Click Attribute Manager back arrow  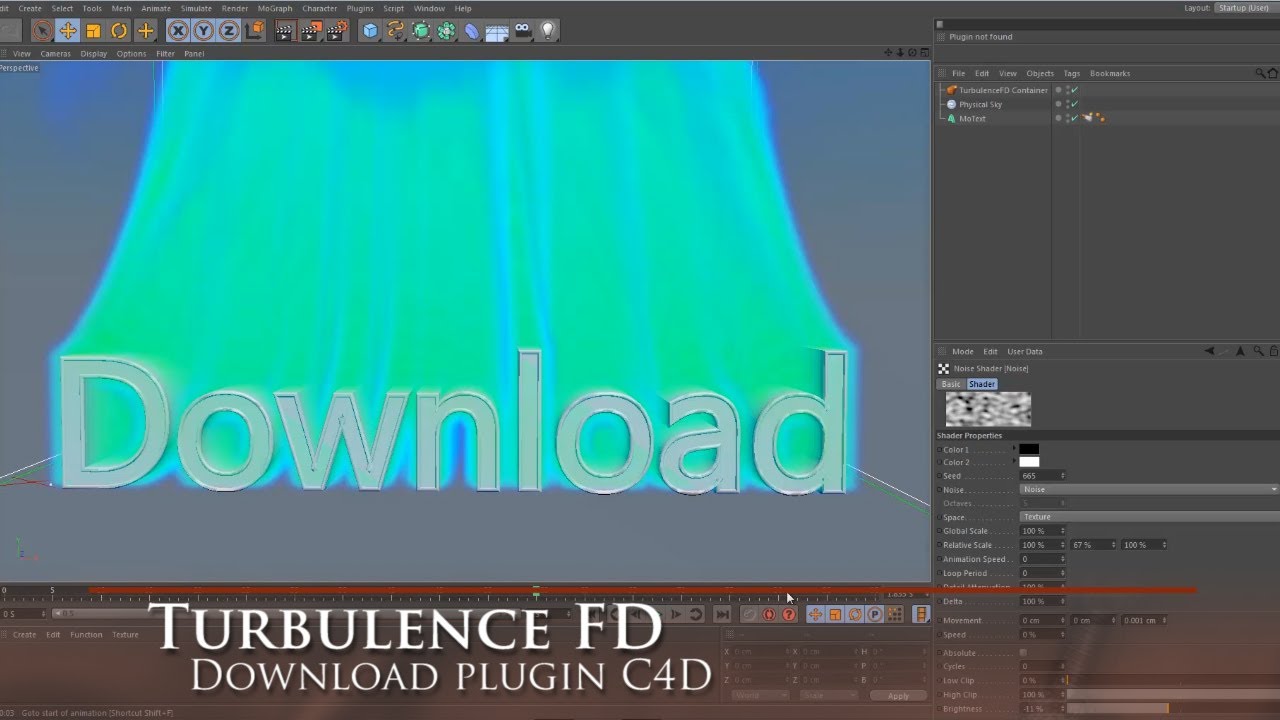1209,352
